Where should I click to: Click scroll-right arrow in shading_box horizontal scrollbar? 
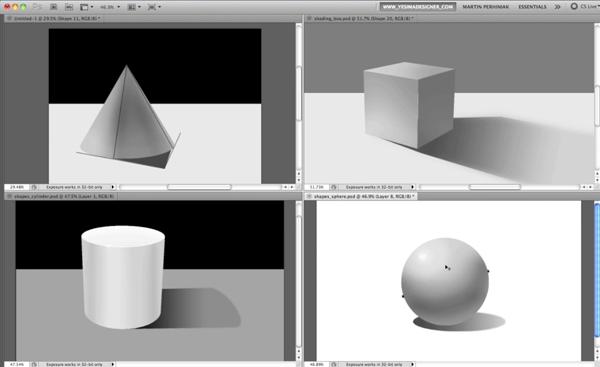click(590, 187)
